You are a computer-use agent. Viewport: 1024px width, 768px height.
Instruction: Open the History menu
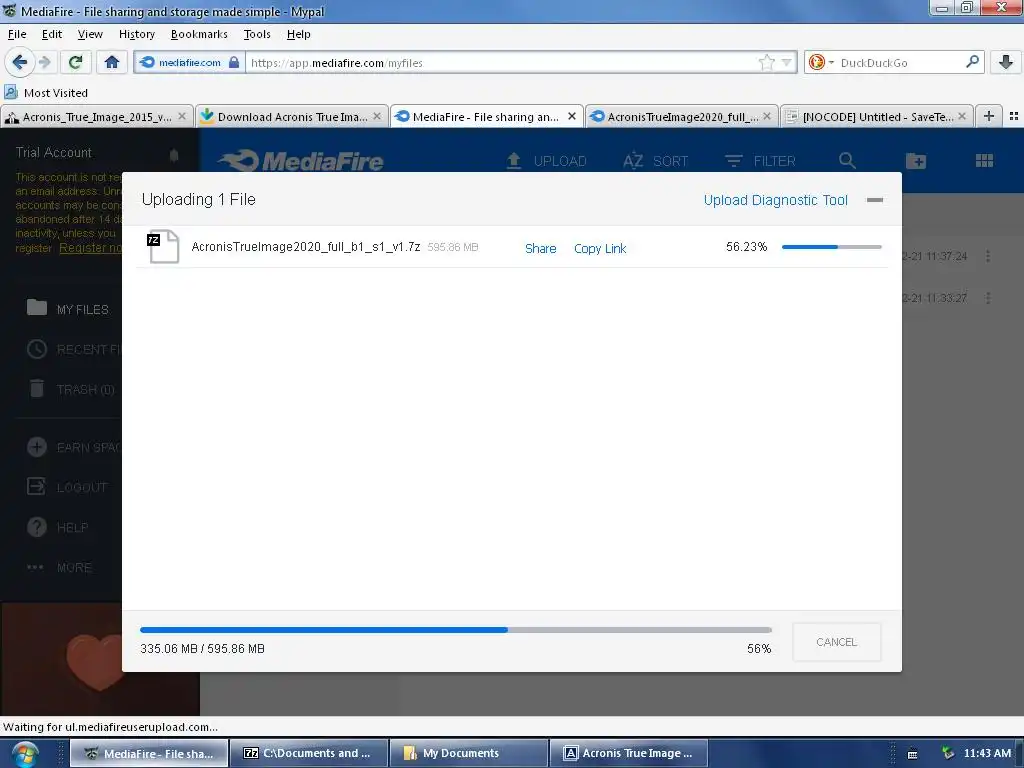pos(136,34)
